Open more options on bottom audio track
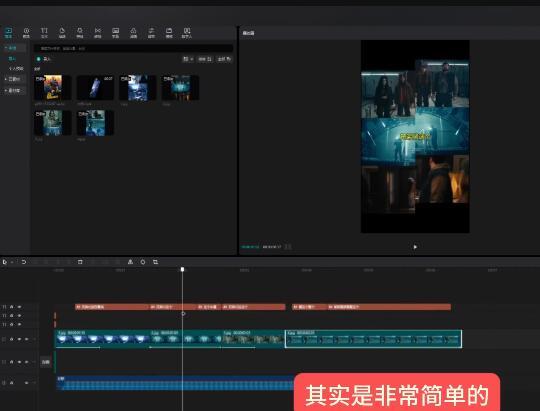Viewport: 540px width, 411px height. click(x=34, y=383)
